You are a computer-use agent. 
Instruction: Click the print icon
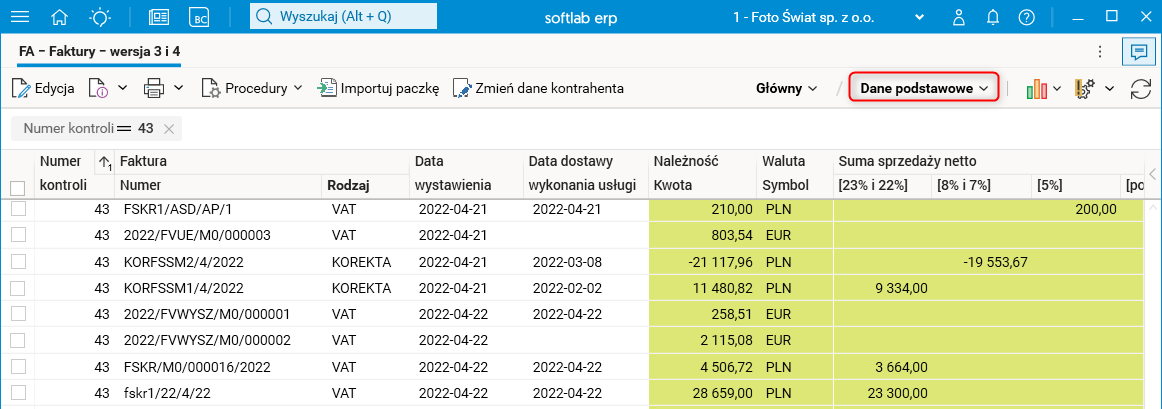(x=154, y=88)
